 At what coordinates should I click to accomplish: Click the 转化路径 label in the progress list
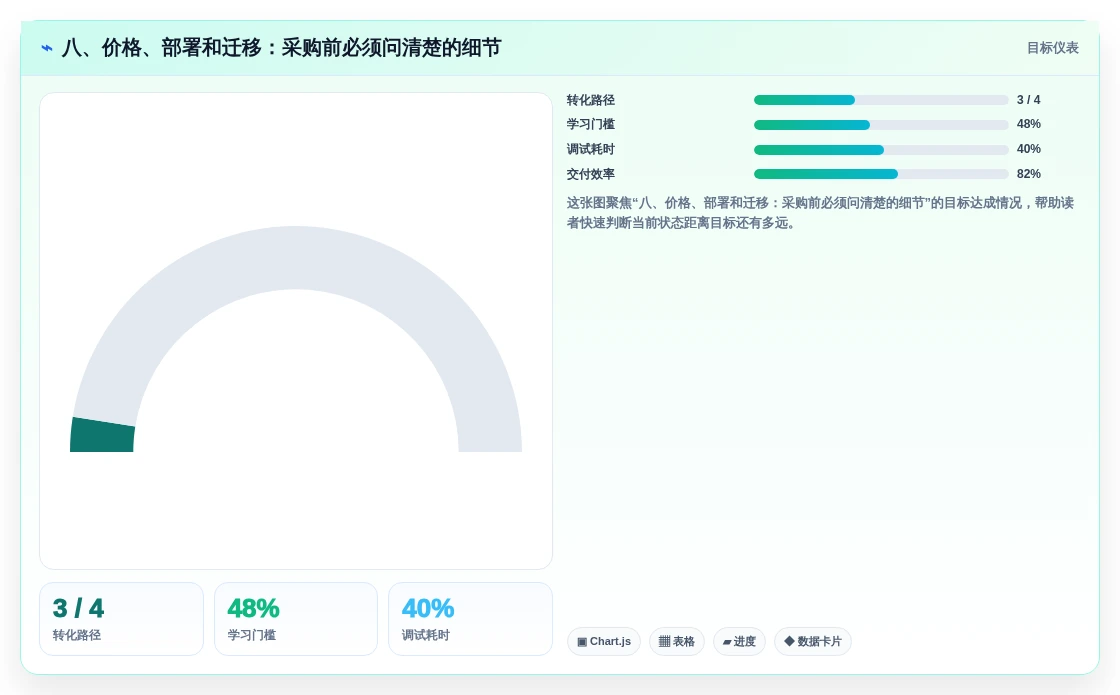tap(591, 100)
